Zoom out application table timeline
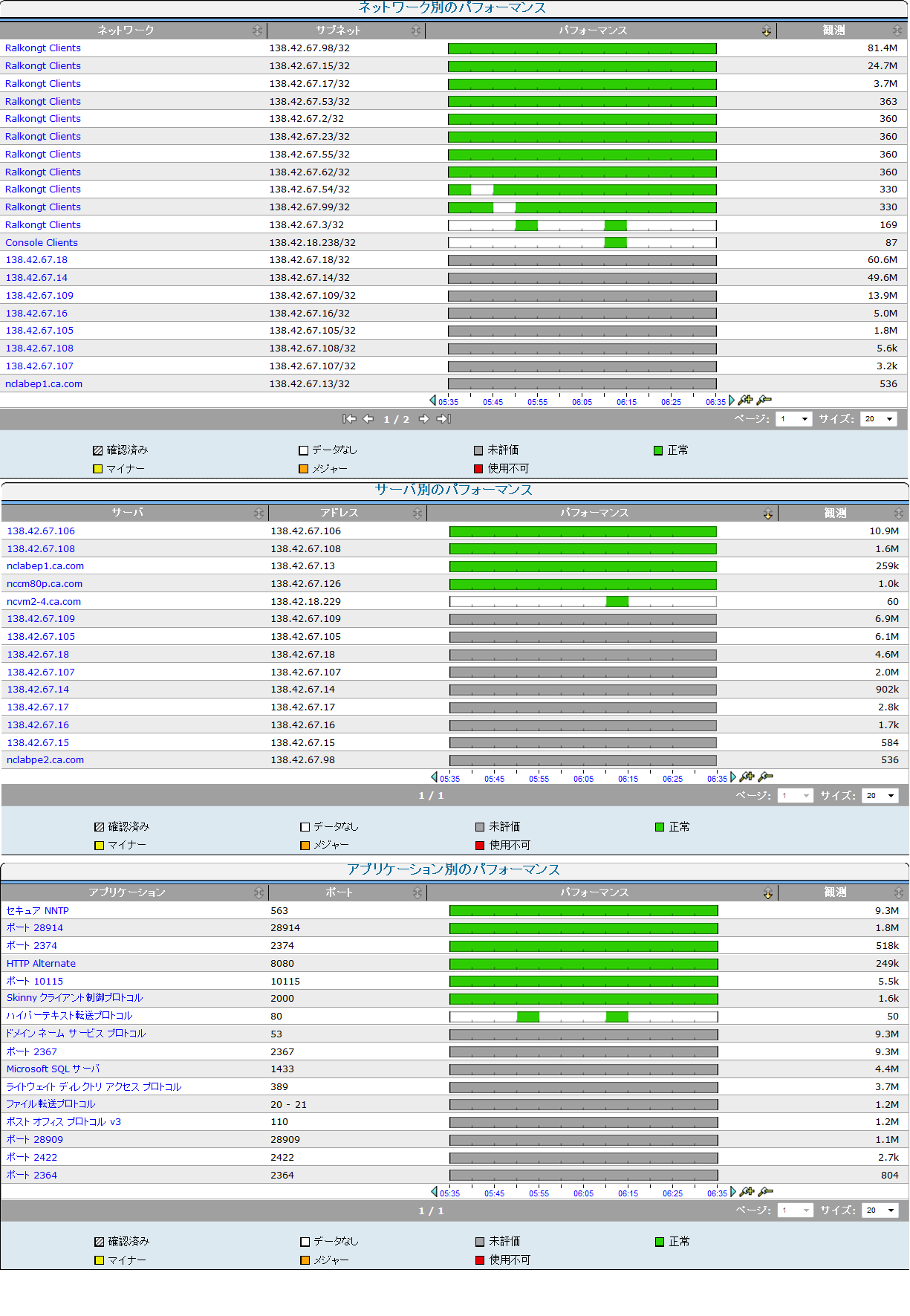This screenshot has height=1316, width=910. 766,1192
